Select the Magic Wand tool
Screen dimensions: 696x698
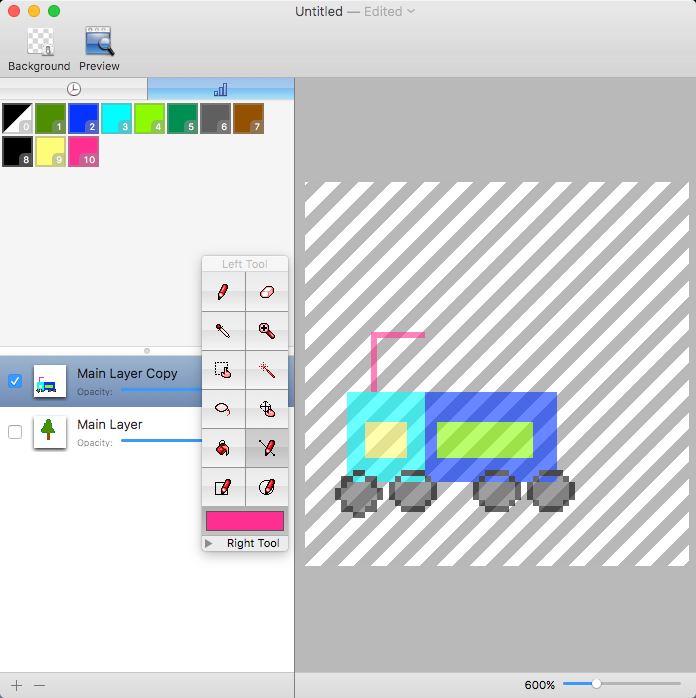tap(266, 370)
